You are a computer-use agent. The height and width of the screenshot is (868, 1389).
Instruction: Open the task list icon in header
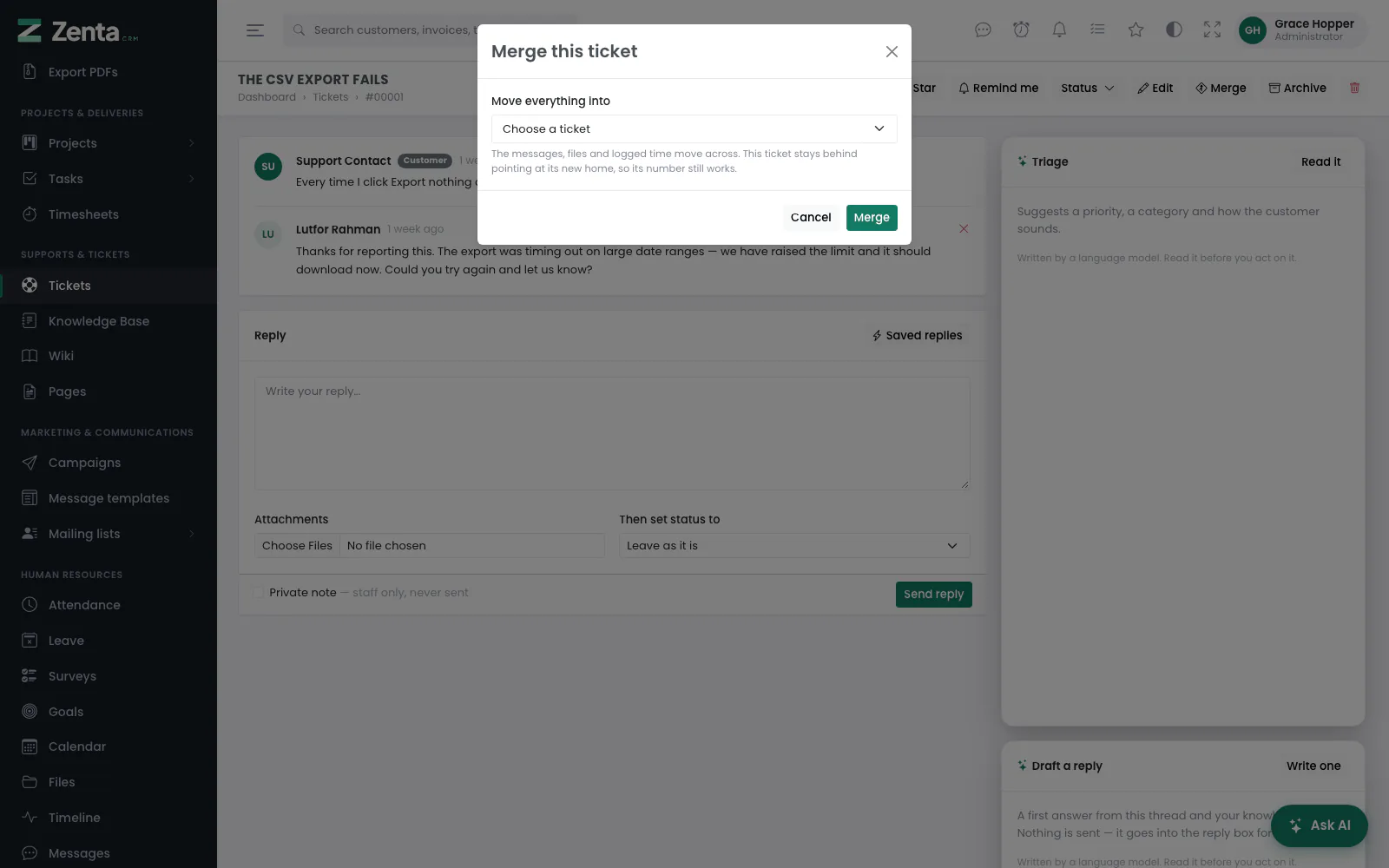[1097, 30]
